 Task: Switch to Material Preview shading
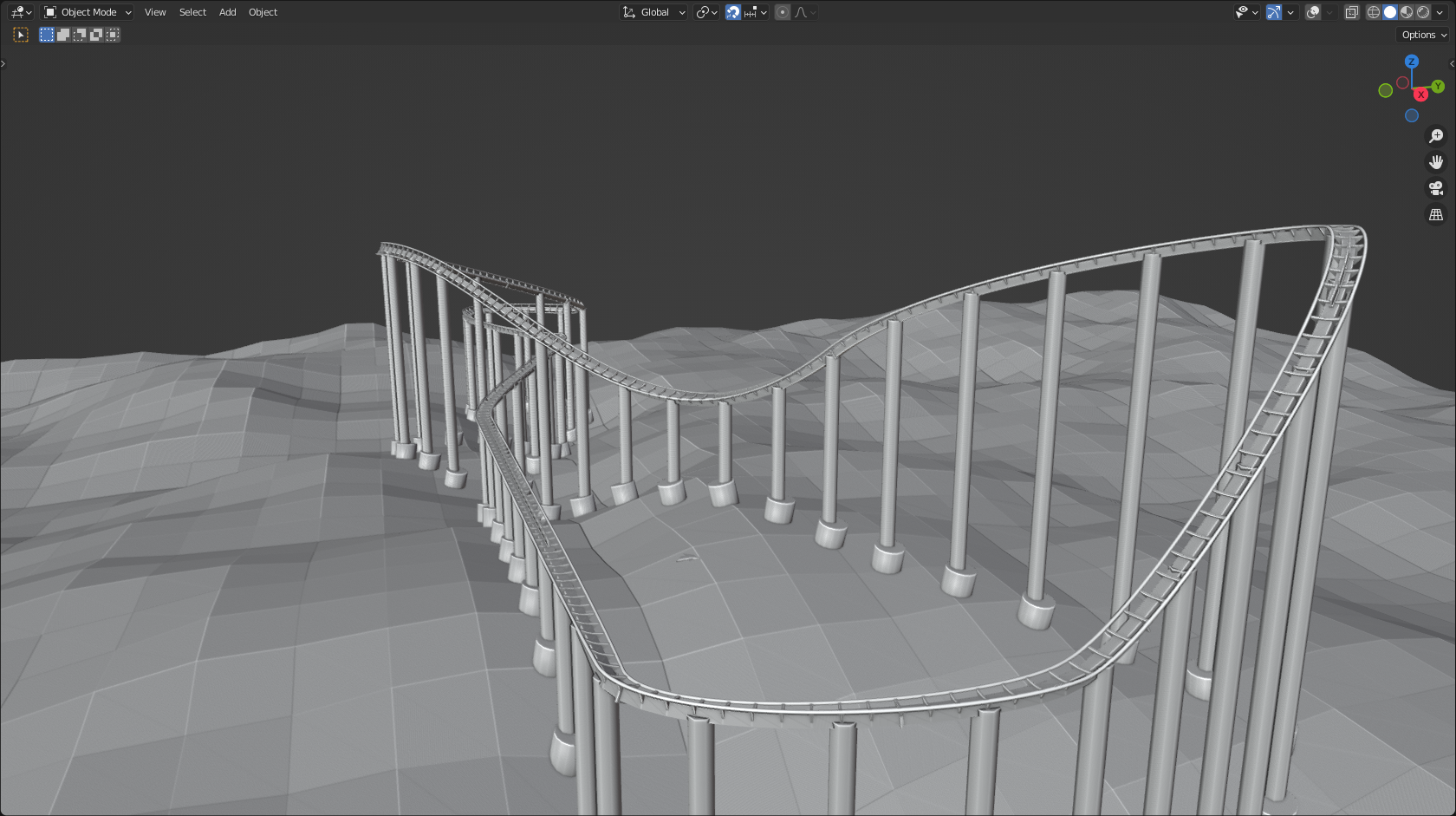tap(1407, 12)
